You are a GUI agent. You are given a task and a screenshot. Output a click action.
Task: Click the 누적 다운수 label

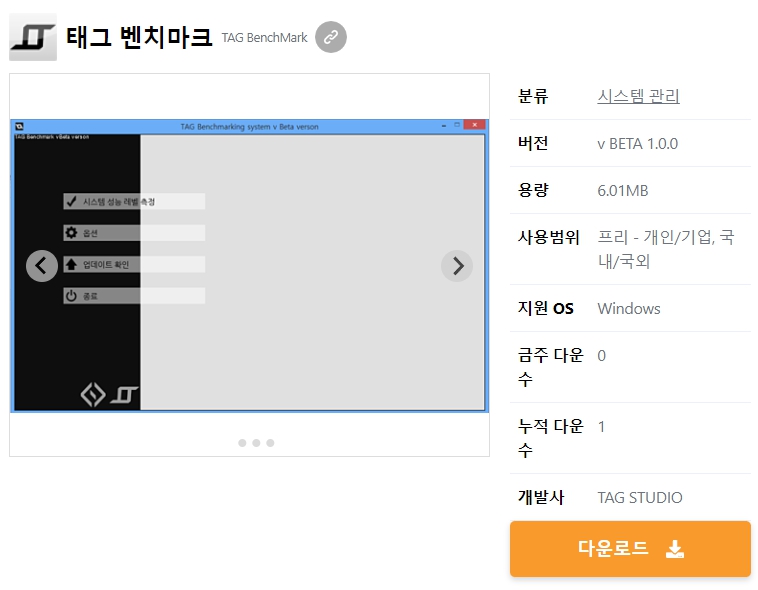(x=551, y=438)
